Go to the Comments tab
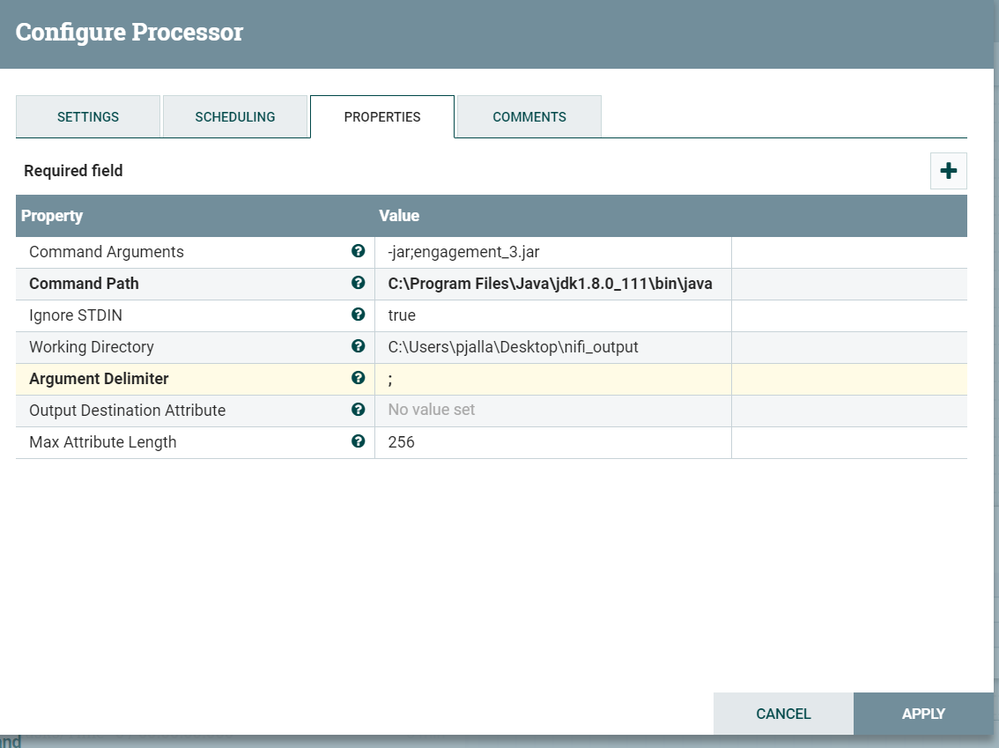999x748 pixels. [x=529, y=117]
